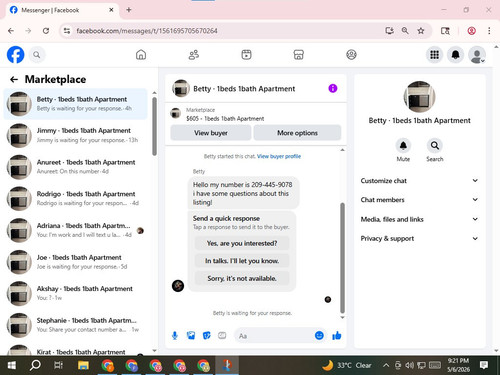Go back using the Marketplace back arrow
Viewport: 500px width, 375px height.
pyautogui.click(x=14, y=79)
